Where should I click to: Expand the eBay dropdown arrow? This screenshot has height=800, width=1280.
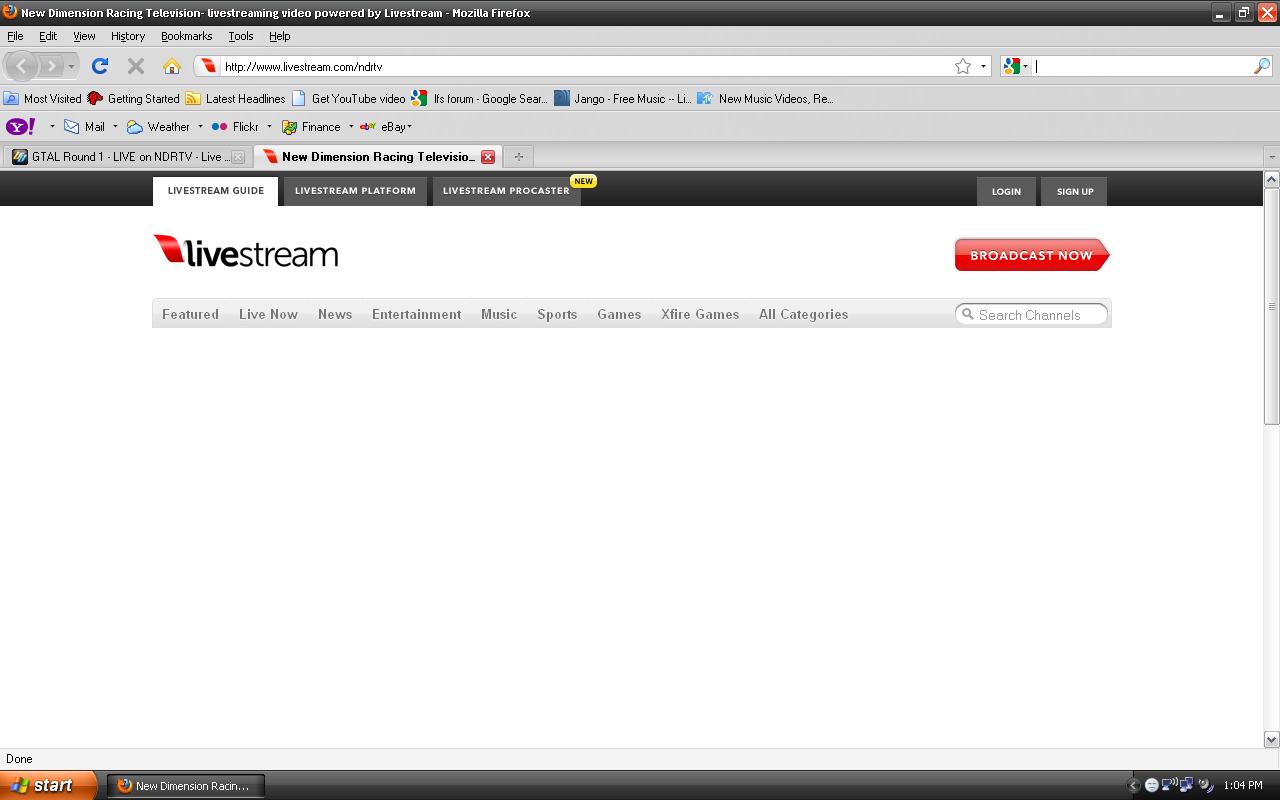coord(410,127)
